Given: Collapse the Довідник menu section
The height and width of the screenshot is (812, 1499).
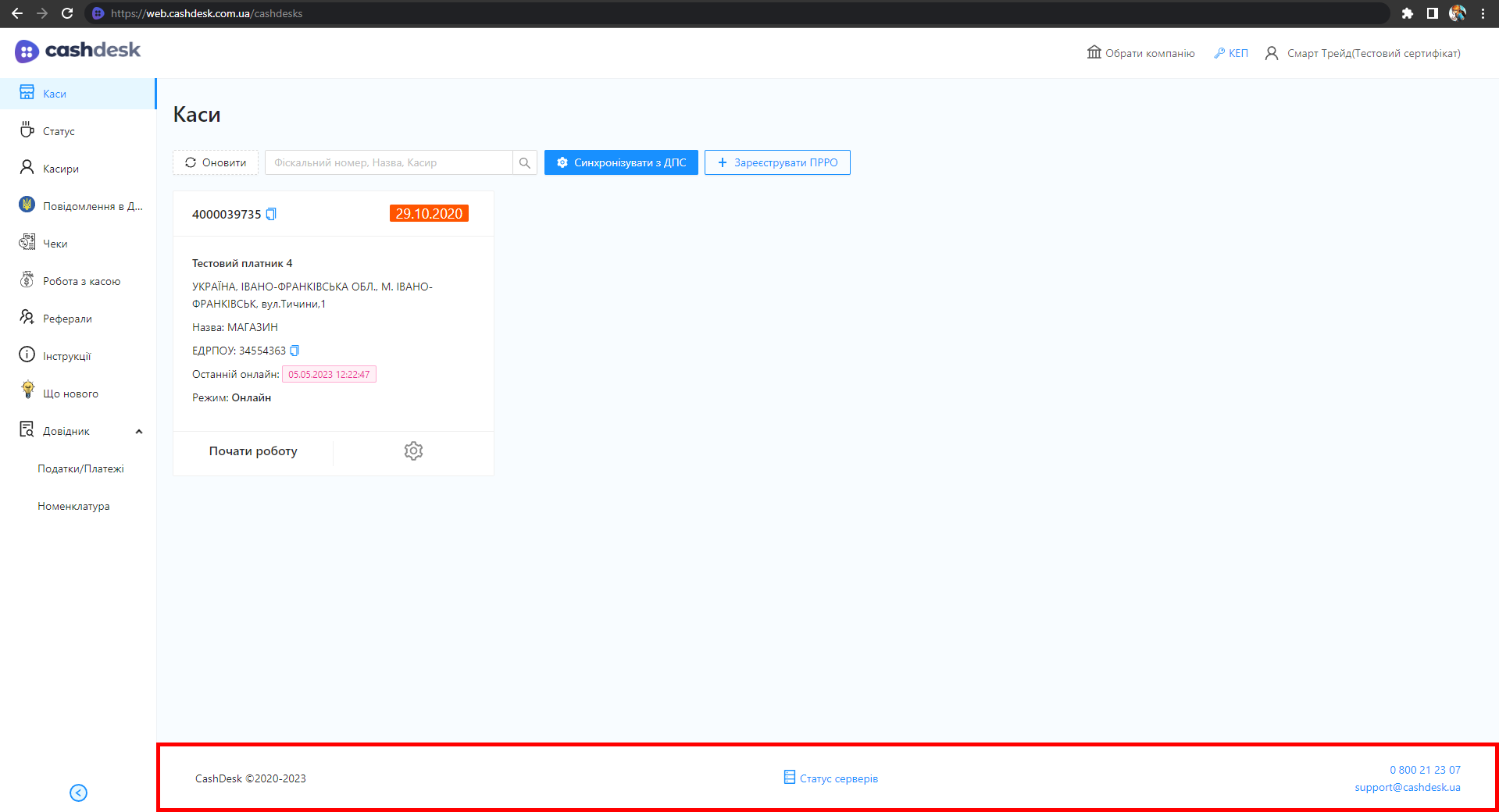Looking at the screenshot, I should pyautogui.click(x=138, y=432).
